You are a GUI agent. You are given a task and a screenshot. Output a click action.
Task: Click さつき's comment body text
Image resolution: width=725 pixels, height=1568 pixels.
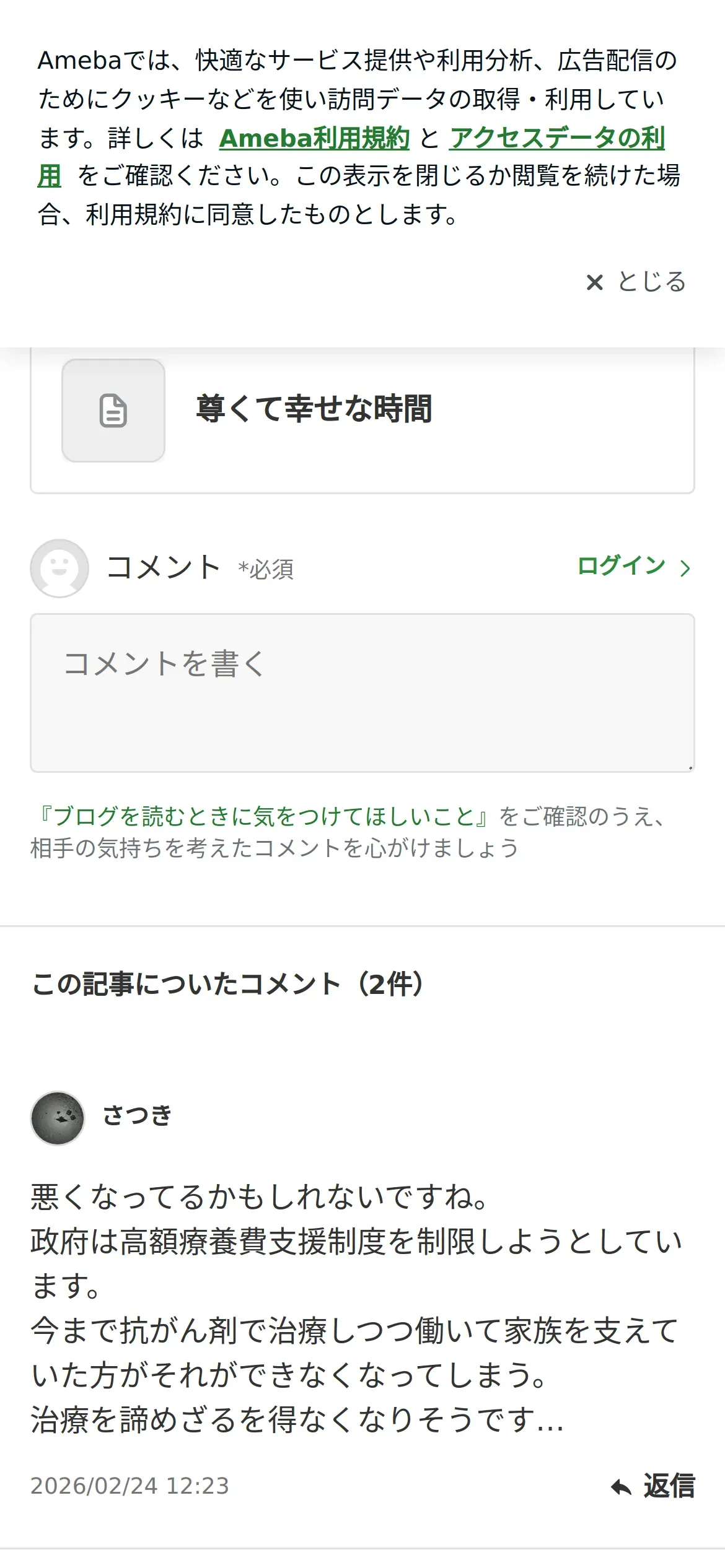pos(356,1308)
